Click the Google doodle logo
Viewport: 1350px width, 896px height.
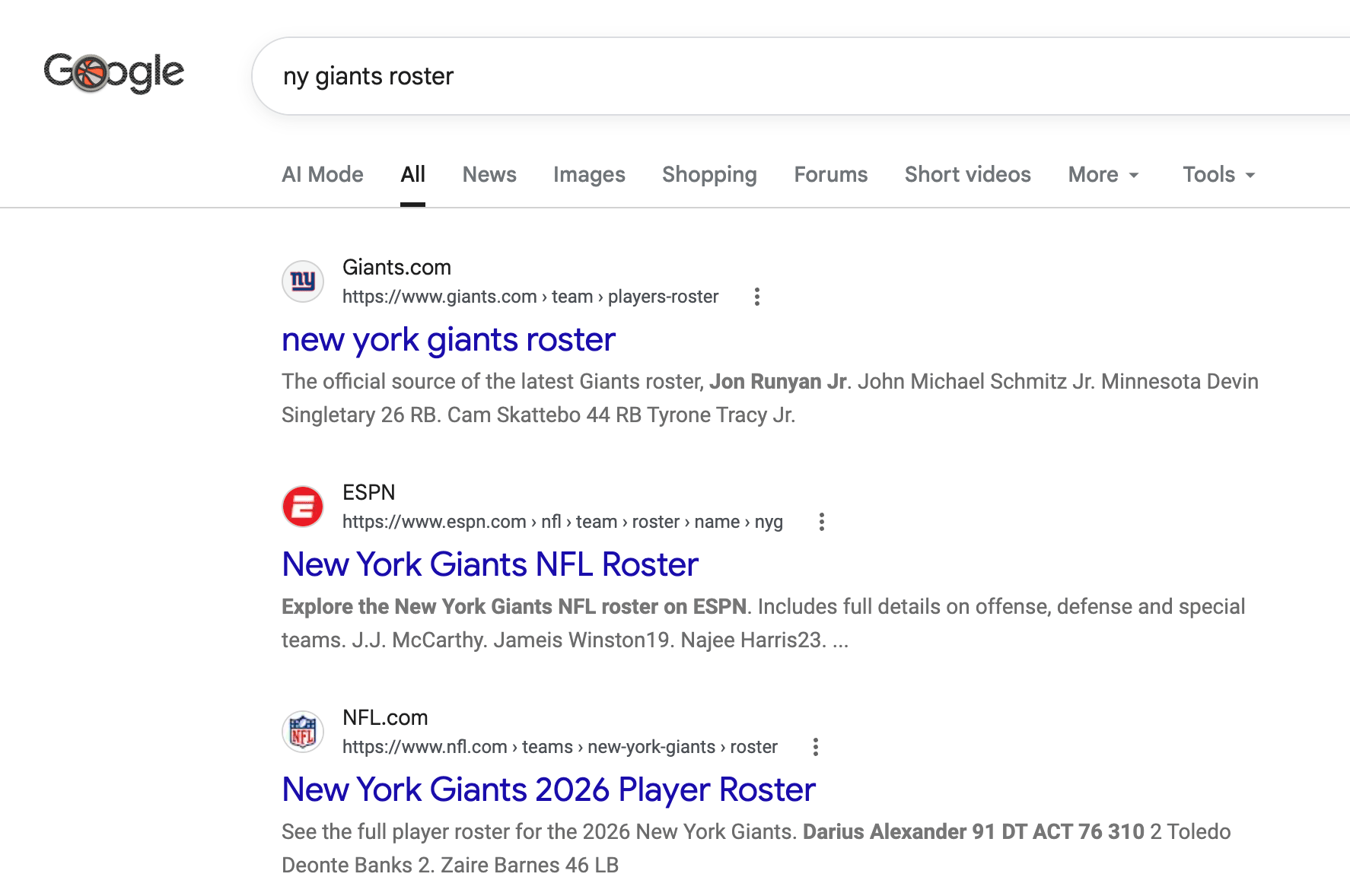[x=113, y=73]
